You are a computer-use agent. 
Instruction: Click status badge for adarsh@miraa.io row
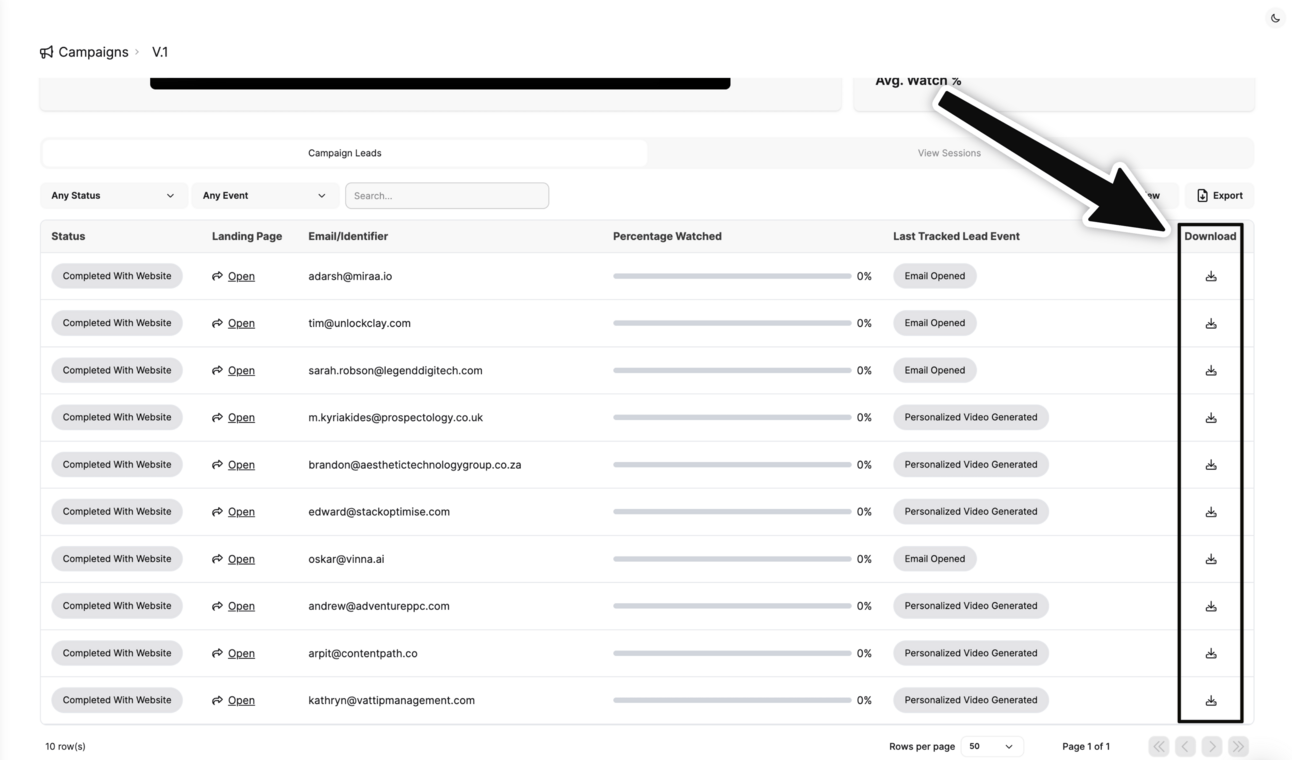tap(117, 276)
